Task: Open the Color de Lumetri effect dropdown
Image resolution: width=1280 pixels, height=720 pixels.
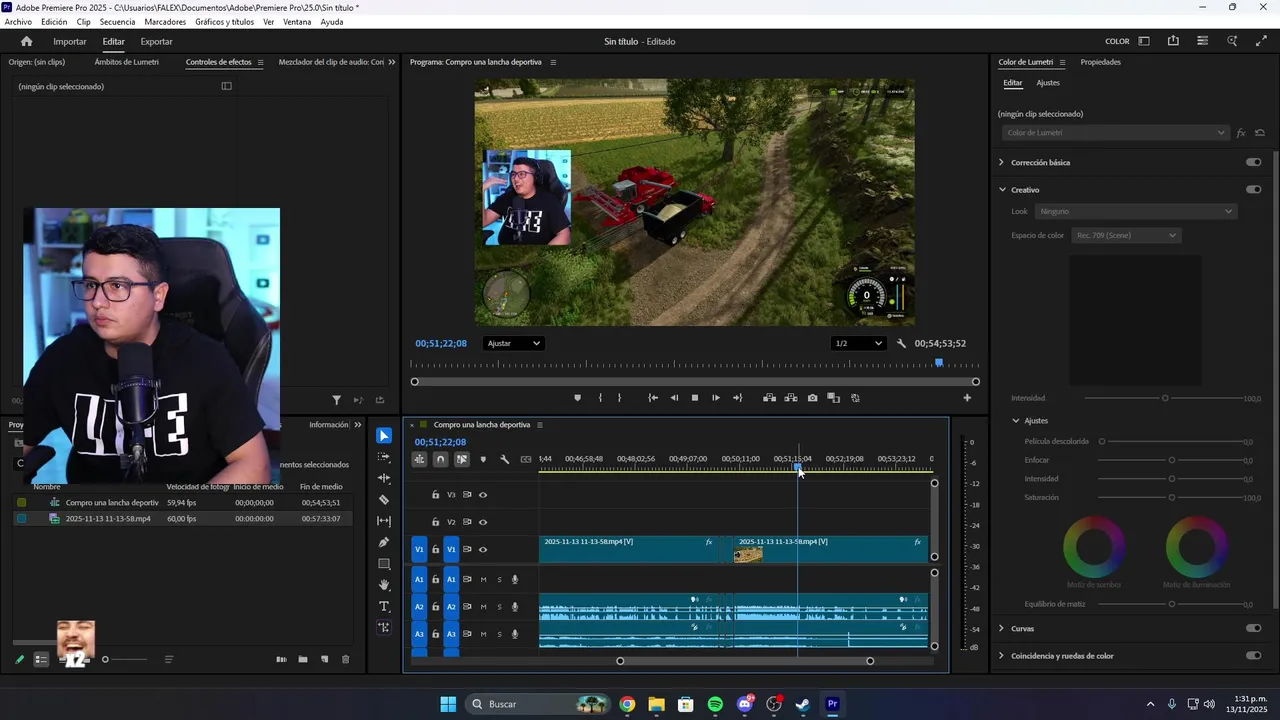Action: [1115, 133]
